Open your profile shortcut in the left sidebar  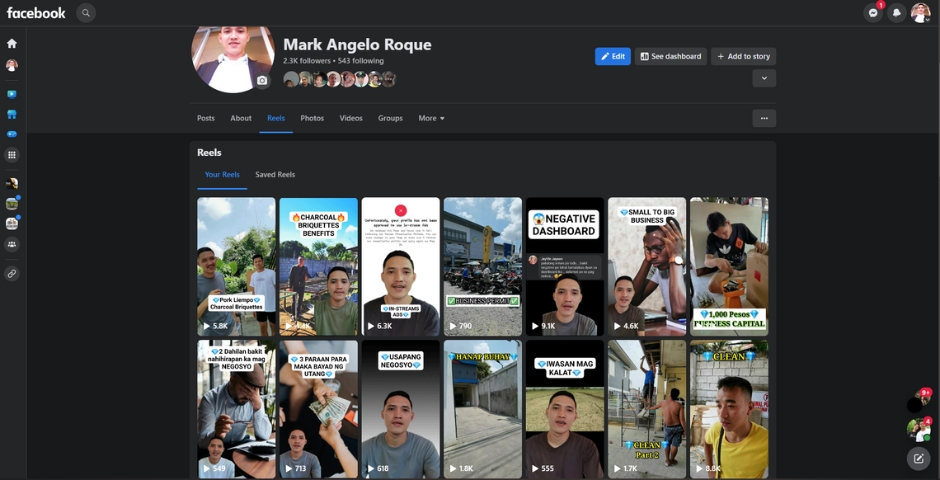12,65
